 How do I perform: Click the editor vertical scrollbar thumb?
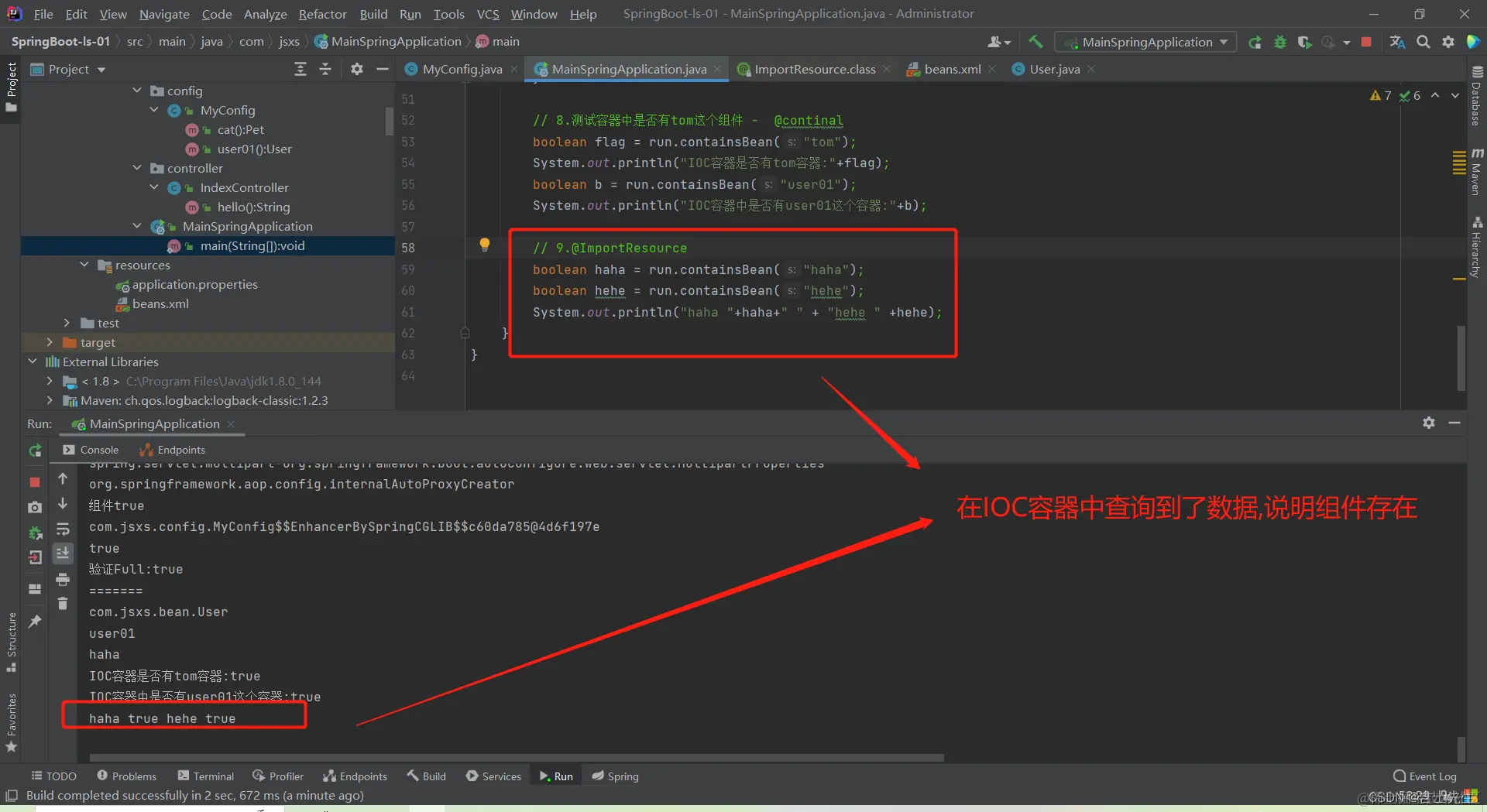[x=1461, y=358]
